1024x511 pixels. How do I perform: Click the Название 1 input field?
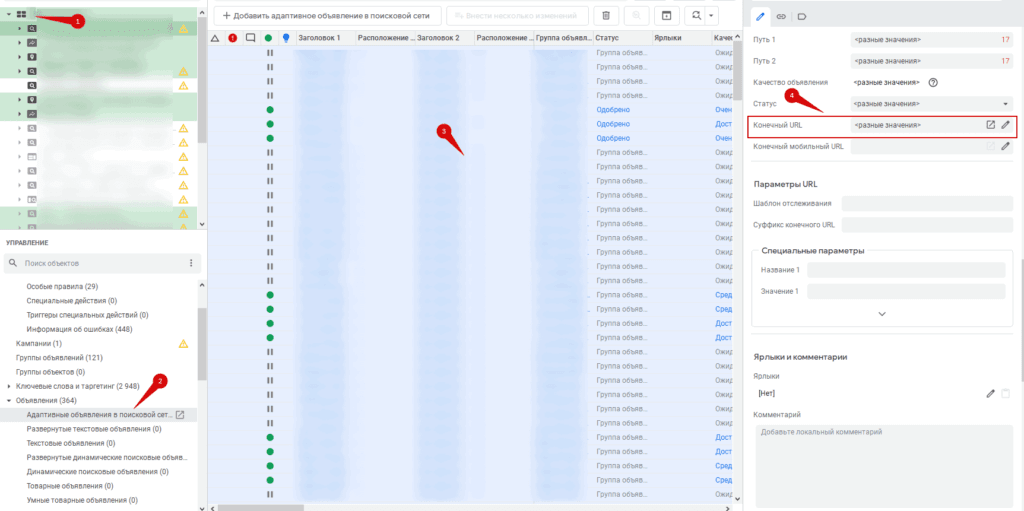tap(906, 271)
